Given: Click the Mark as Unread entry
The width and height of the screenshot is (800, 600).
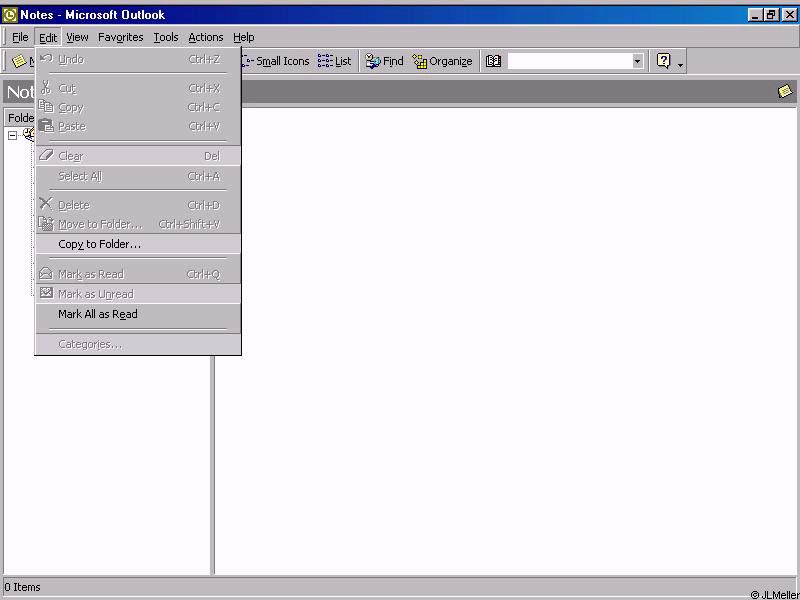Looking at the screenshot, I should (138, 294).
